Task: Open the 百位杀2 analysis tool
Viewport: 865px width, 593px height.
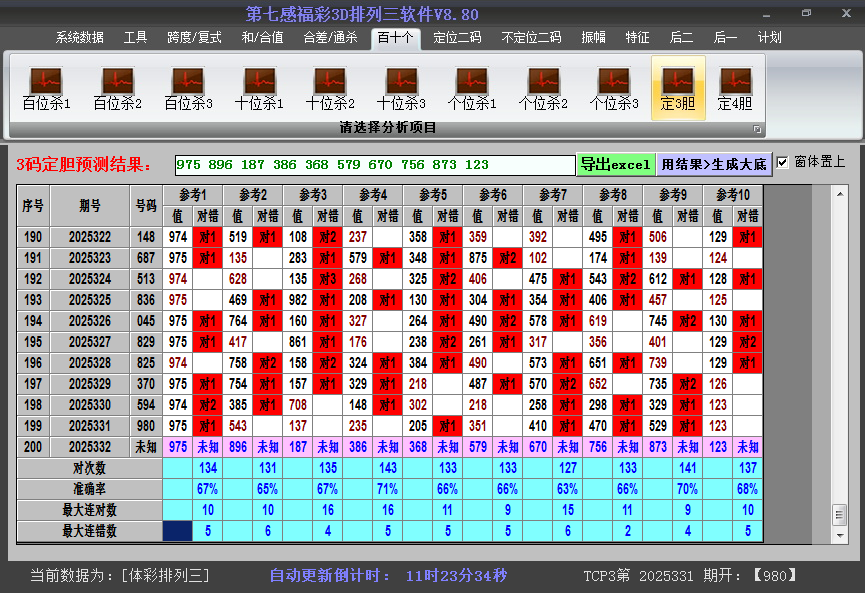Action: pyautogui.click(x=116, y=80)
